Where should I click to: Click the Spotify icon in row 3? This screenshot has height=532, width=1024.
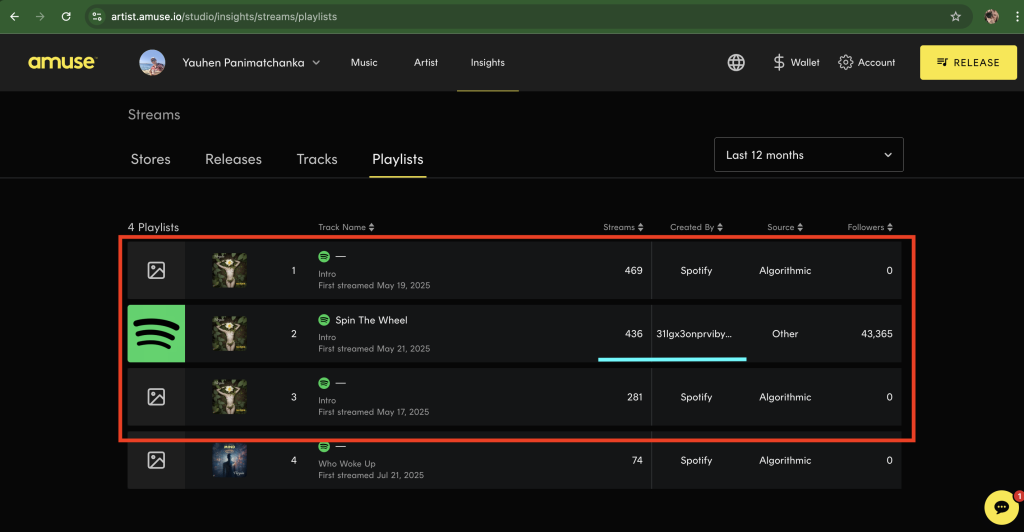tap(324, 383)
